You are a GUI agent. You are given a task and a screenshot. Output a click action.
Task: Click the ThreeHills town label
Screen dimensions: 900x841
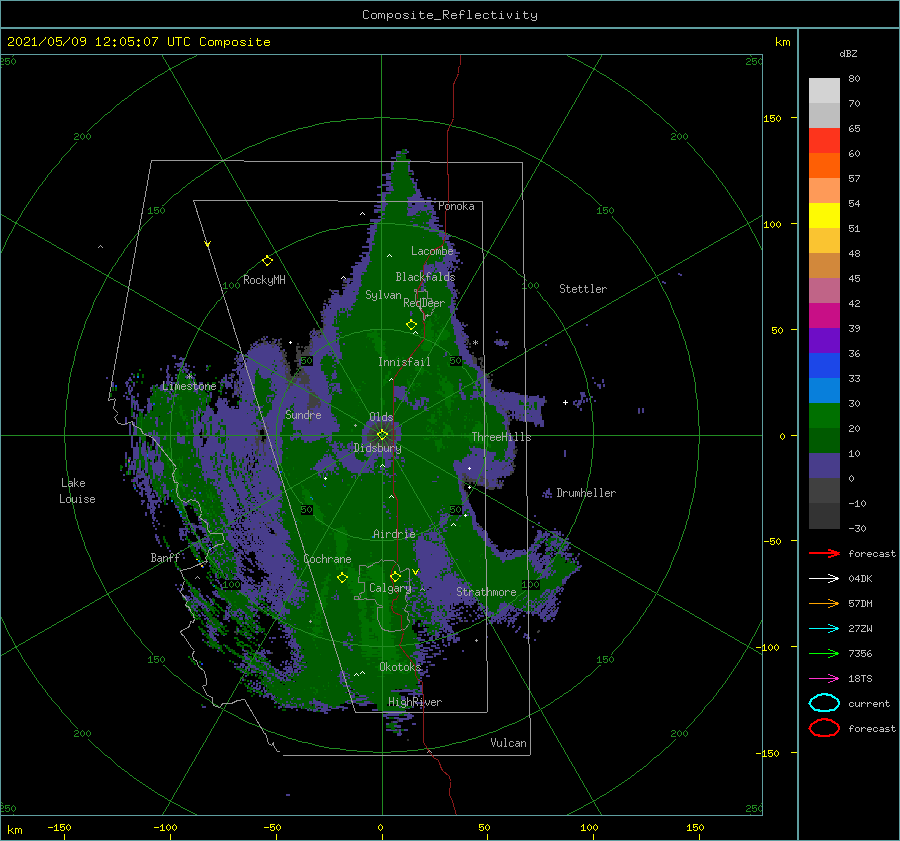pyautogui.click(x=501, y=437)
